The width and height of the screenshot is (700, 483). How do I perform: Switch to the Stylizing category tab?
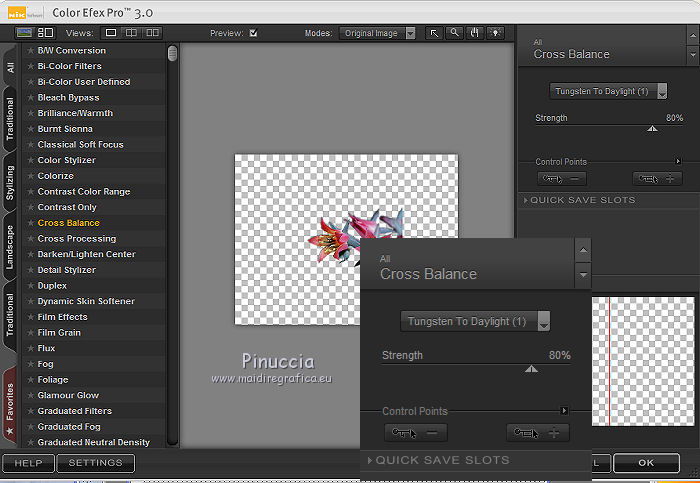point(10,182)
